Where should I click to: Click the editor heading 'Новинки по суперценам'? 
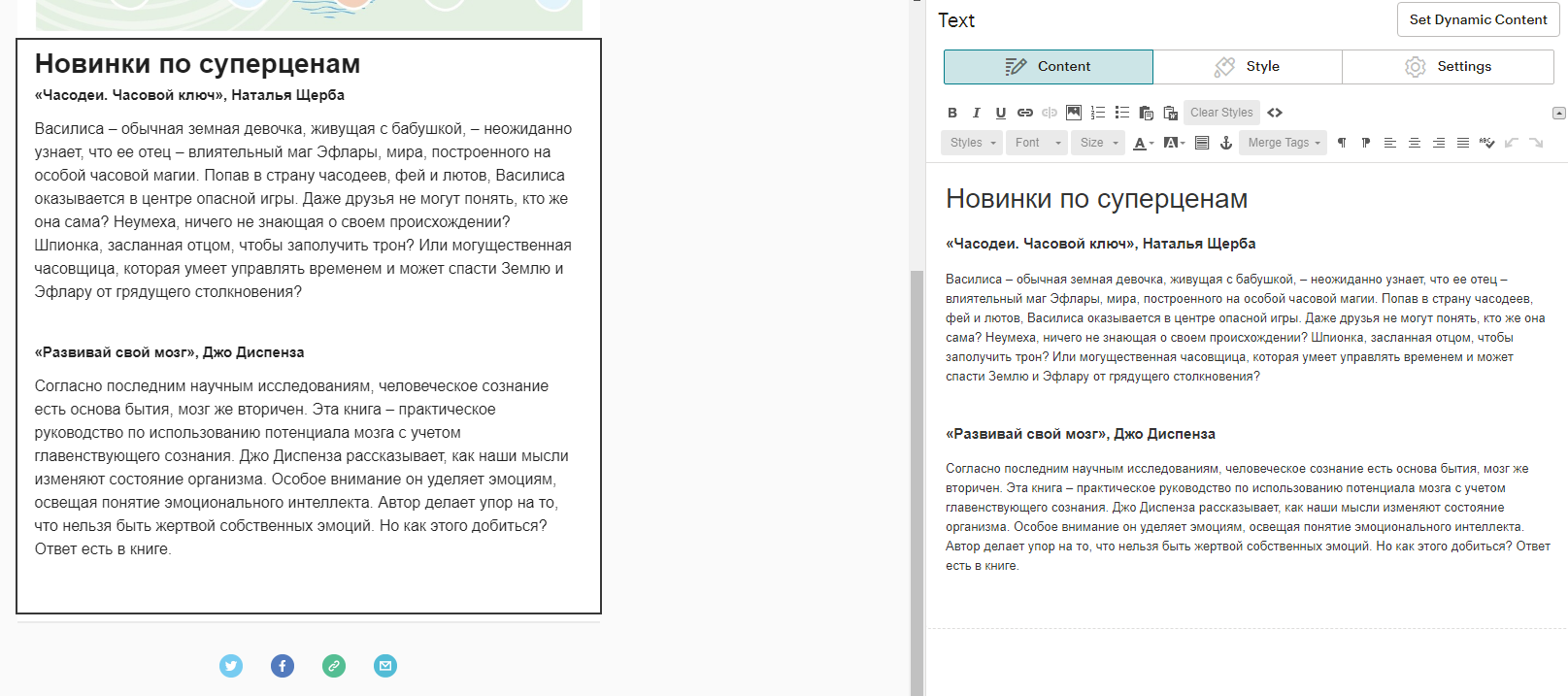[1096, 199]
